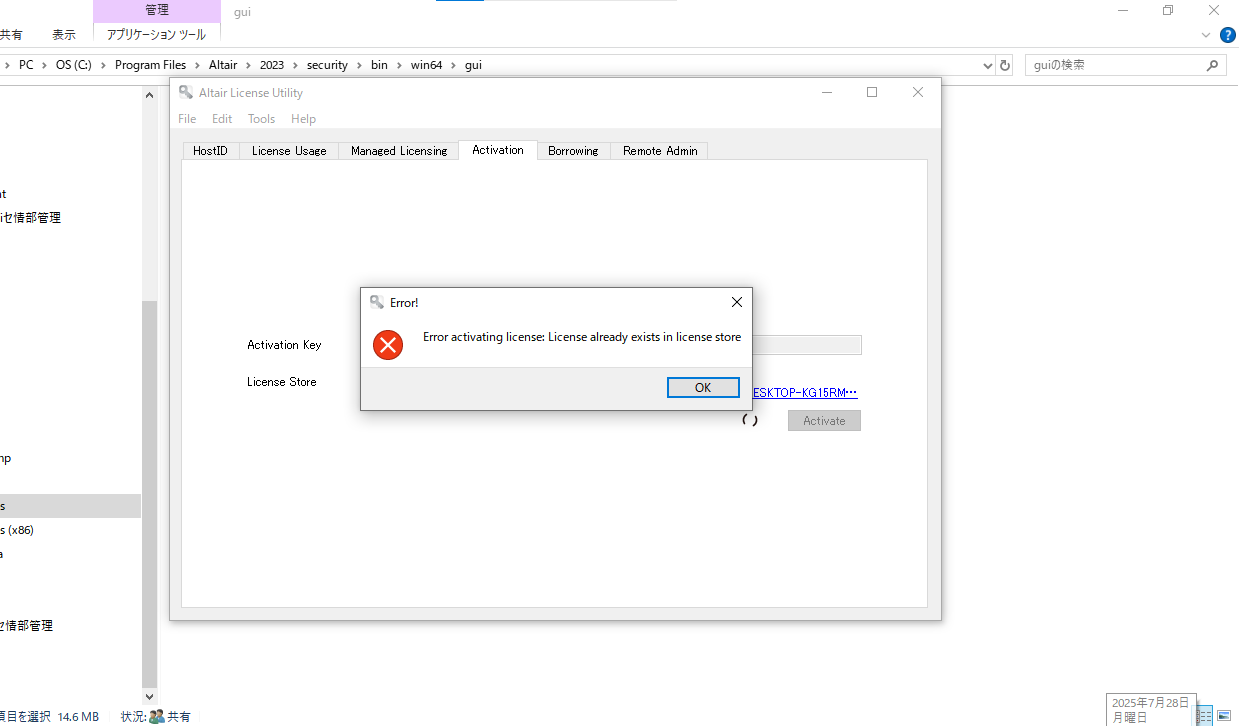
Task: Go to win64 folder in the breadcrumb
Action: 426,65
